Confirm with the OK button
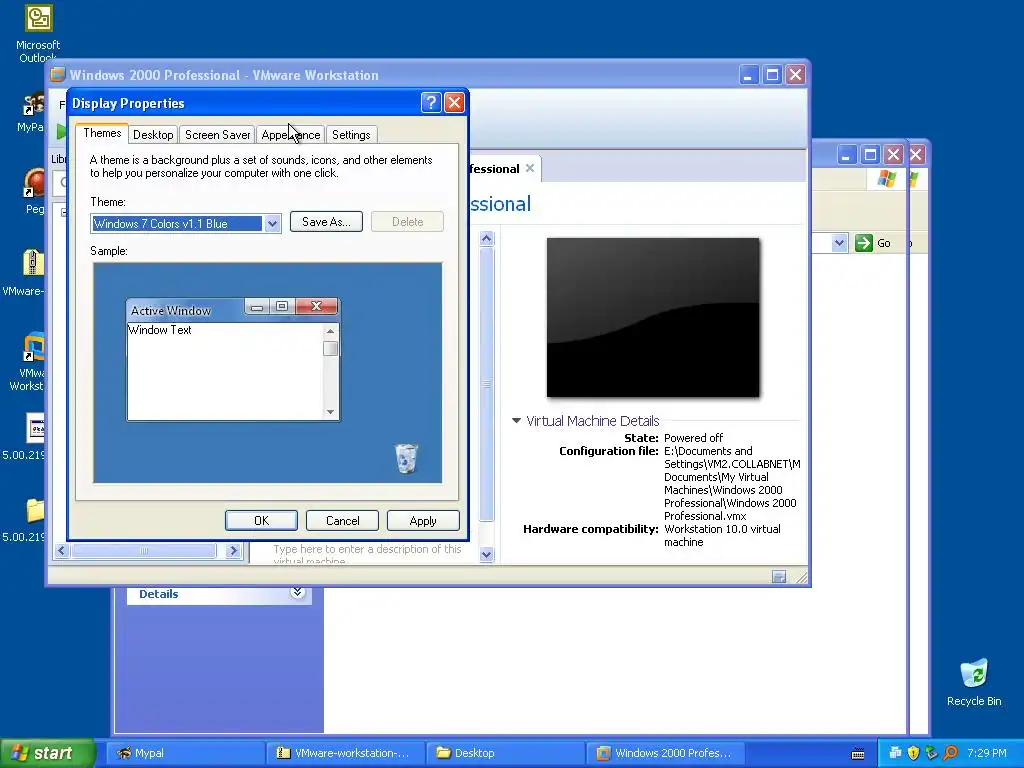Screen dimensions: 1024x768 point(261,520)
